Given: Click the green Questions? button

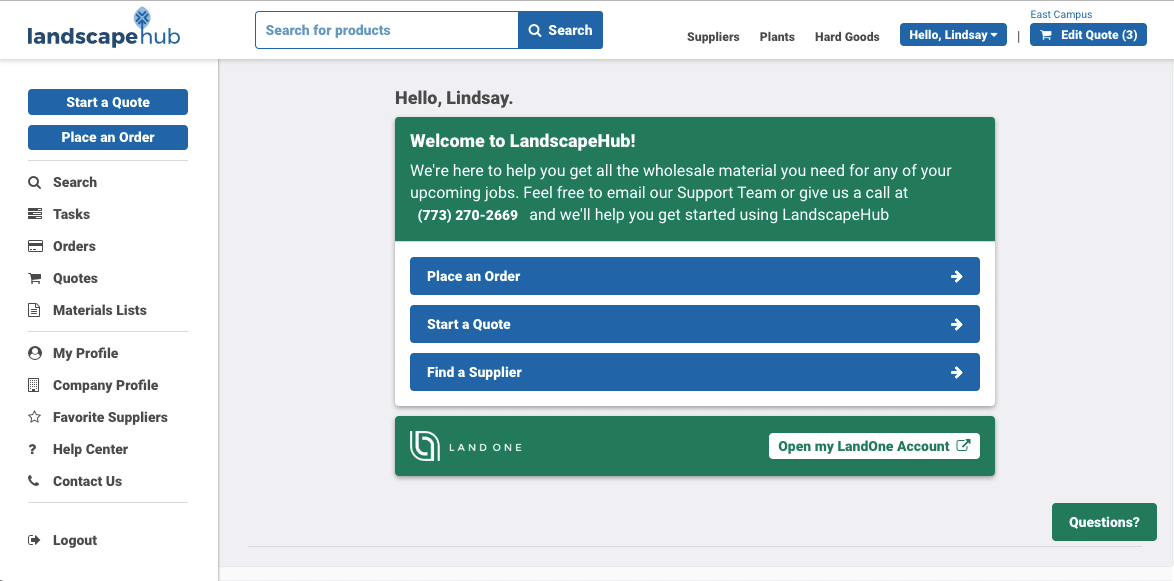Looking at the screenshot, I should [1104, 522].
